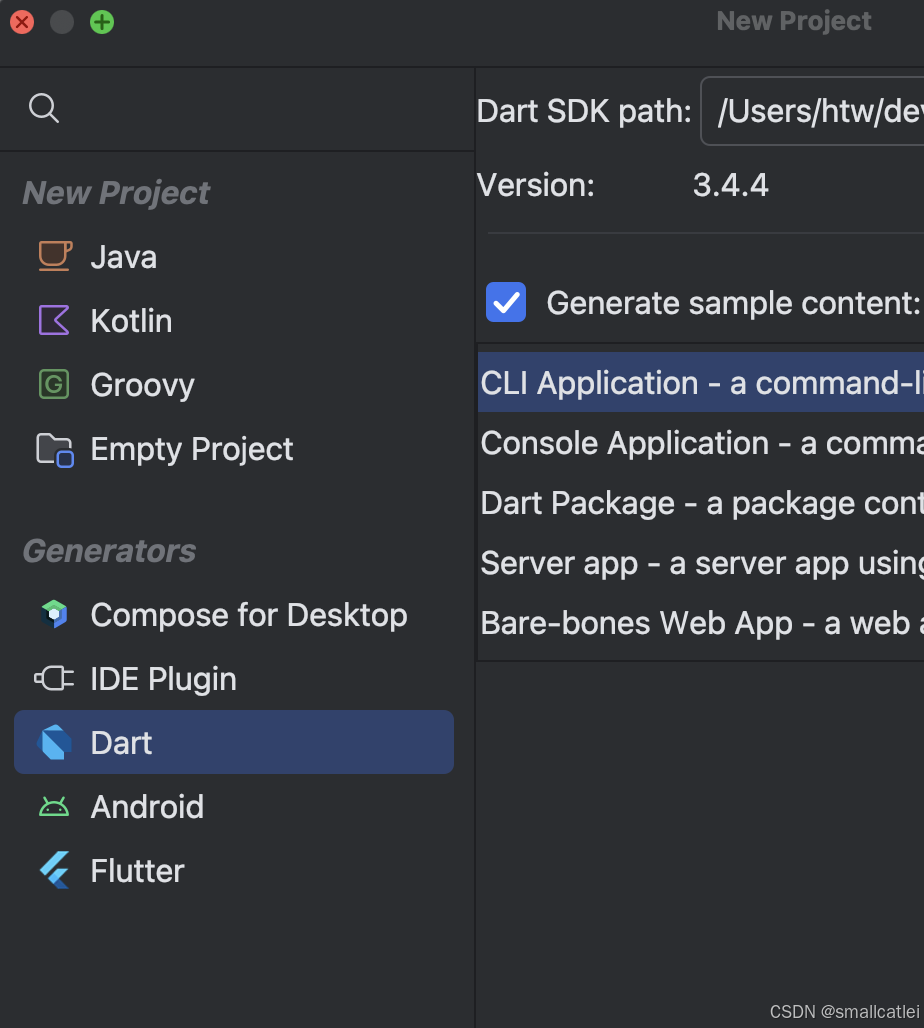Choose Groovy project type label
The image size is (924, 1028).
pyautogui.click(x=142, y=386)
